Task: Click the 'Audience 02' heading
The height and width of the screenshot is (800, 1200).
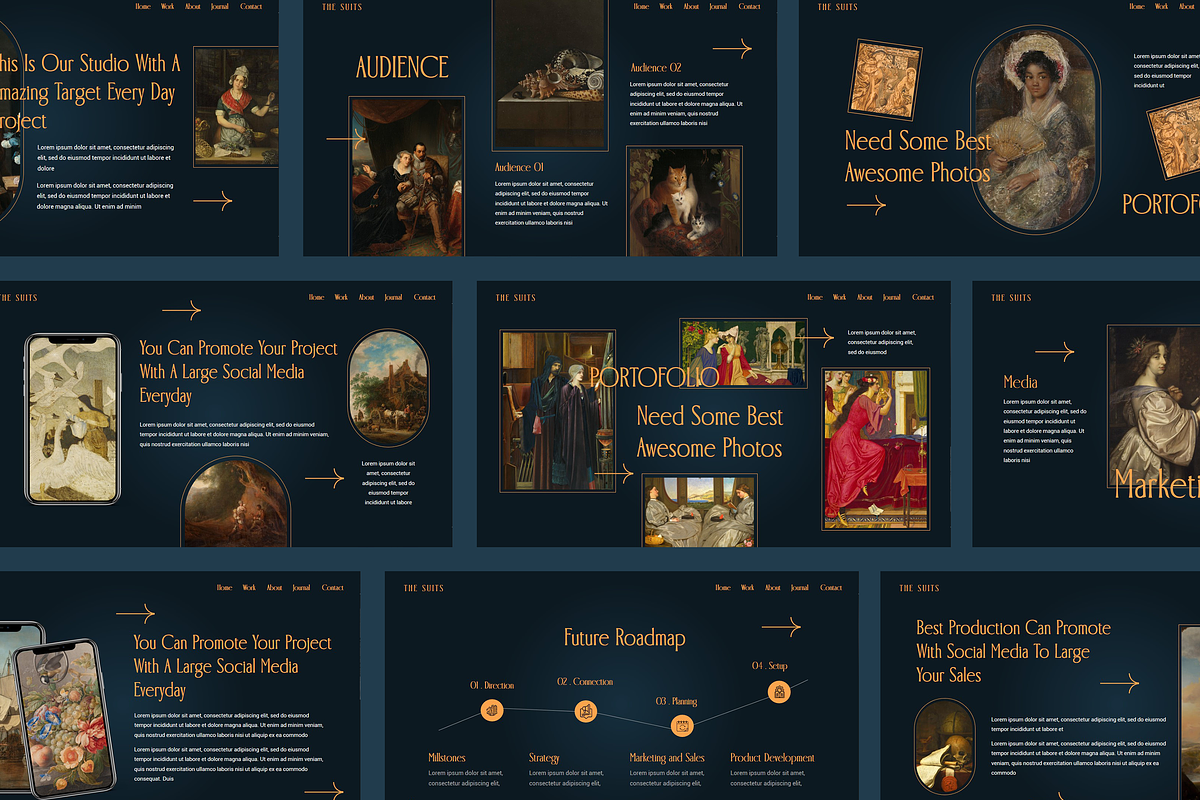Action: tap(656, 68)
